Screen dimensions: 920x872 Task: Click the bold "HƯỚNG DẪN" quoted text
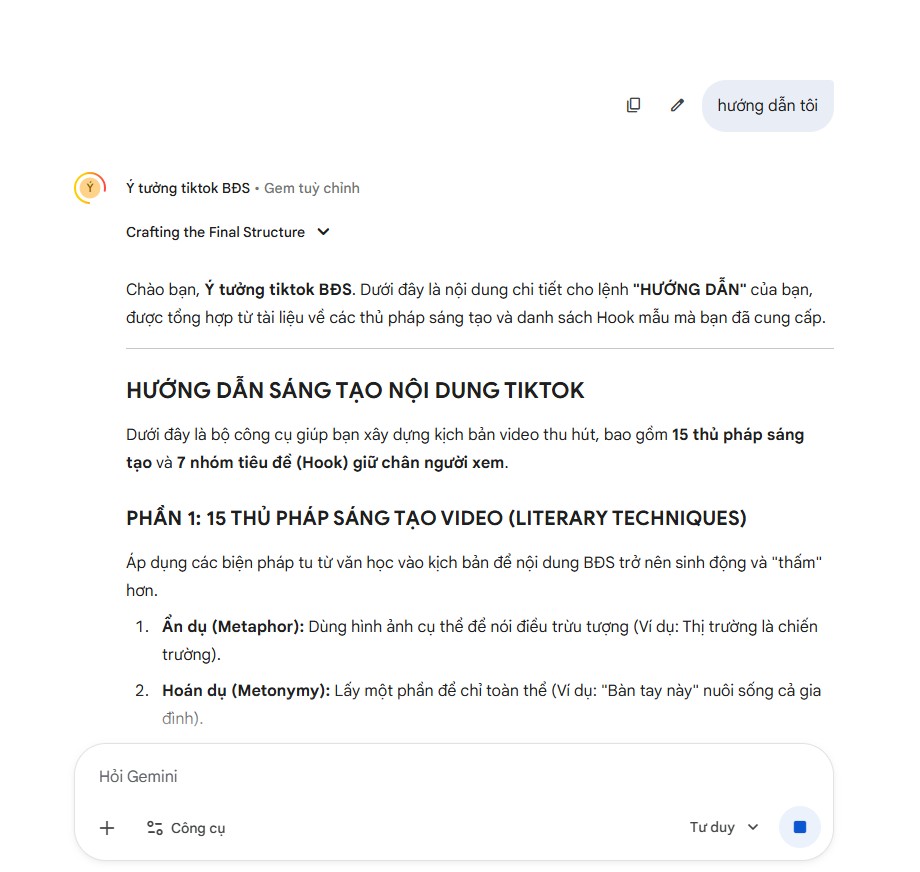pyautogui.click(x=689, y=289)
